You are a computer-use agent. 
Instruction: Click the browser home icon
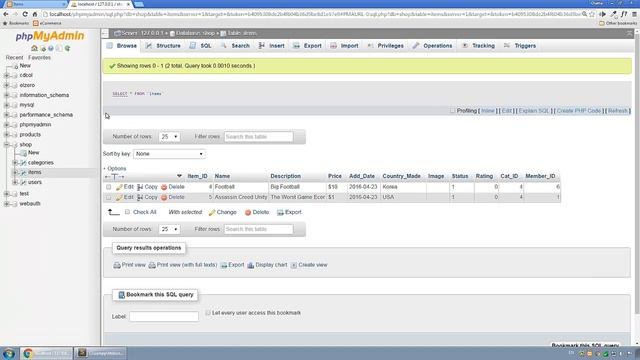pyautogui.click(x=35, y=14)
